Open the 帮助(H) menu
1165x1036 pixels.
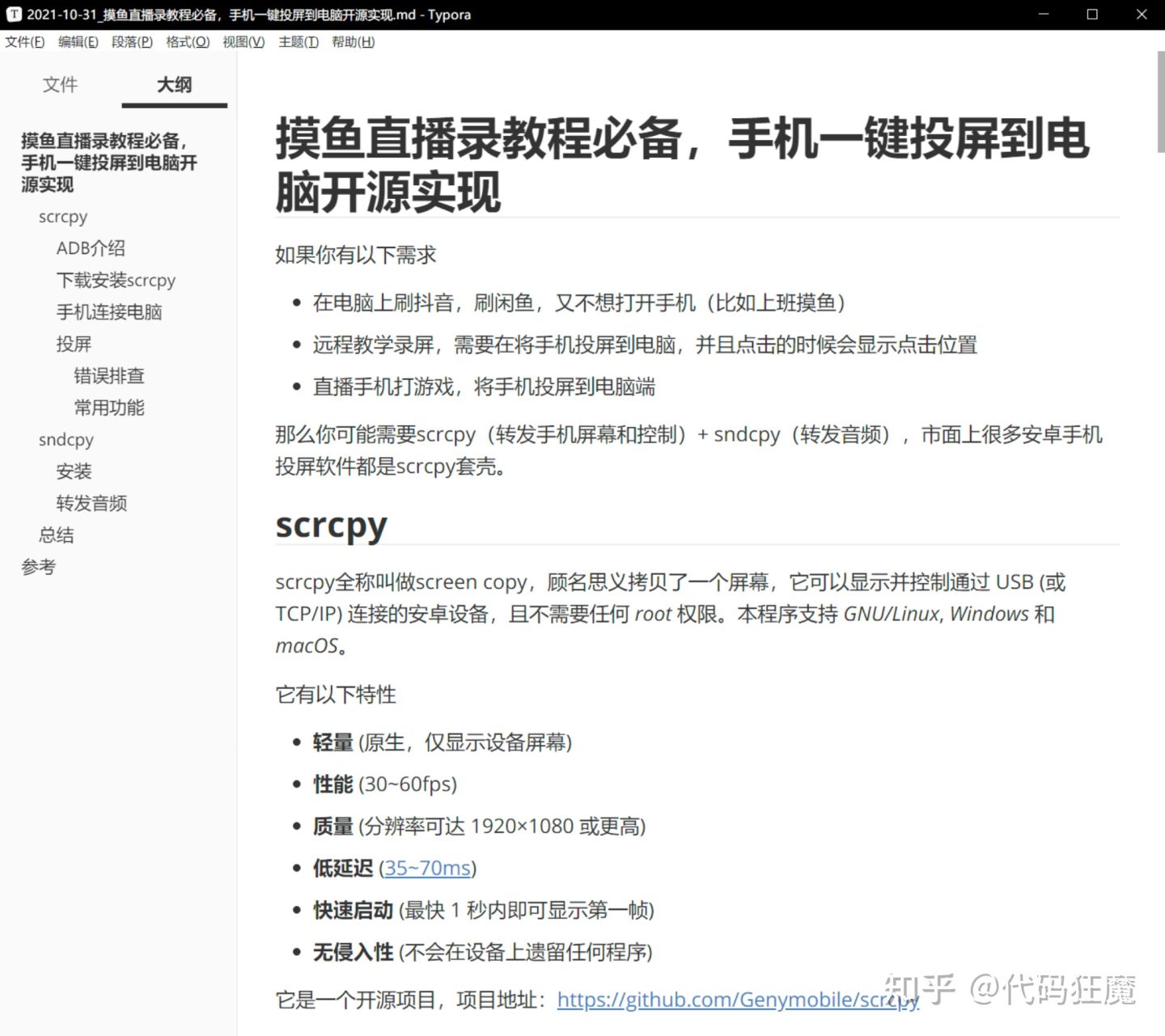(354, 42)
